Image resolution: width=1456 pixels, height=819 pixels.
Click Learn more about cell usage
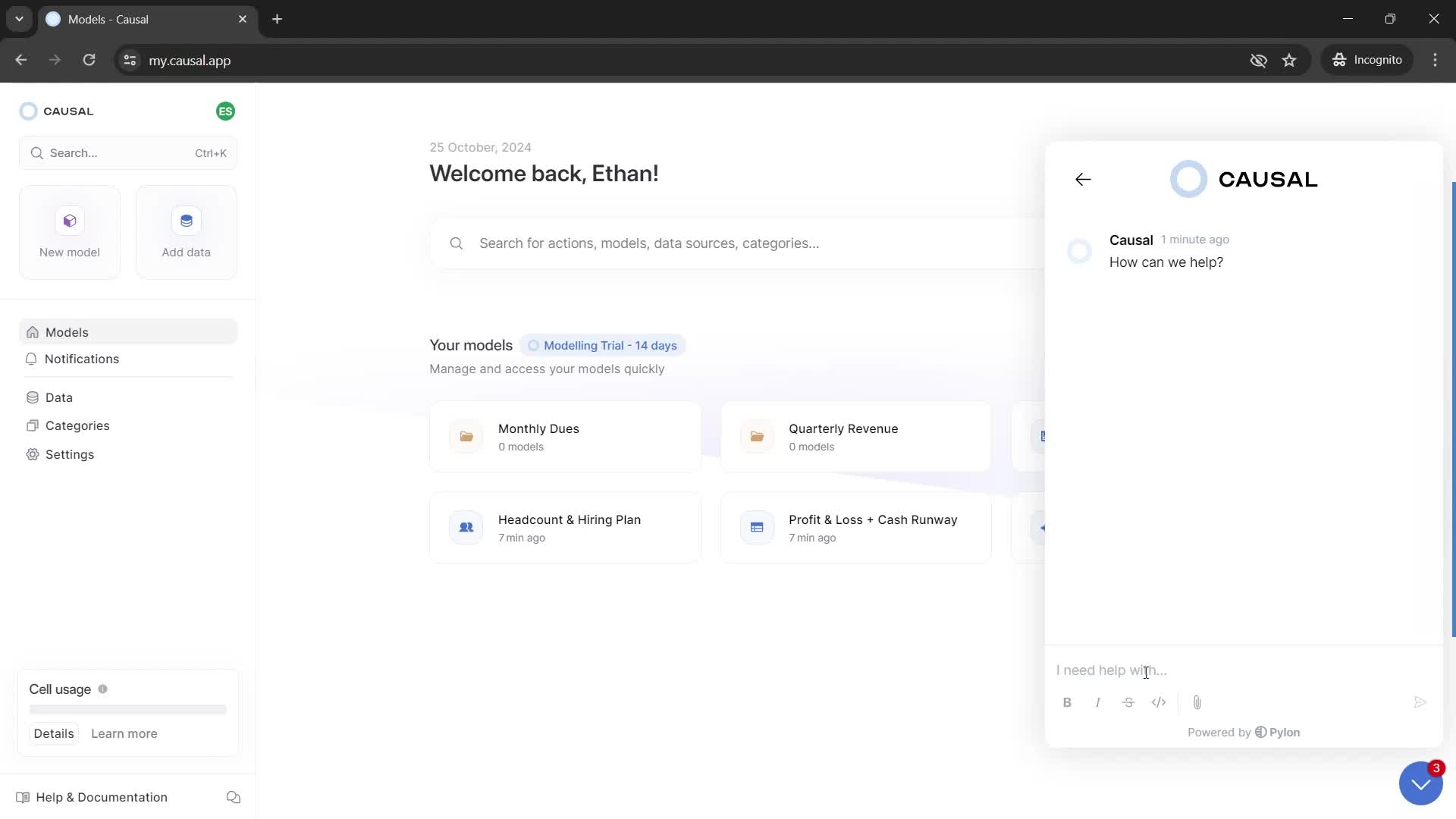tap(124, 733)
